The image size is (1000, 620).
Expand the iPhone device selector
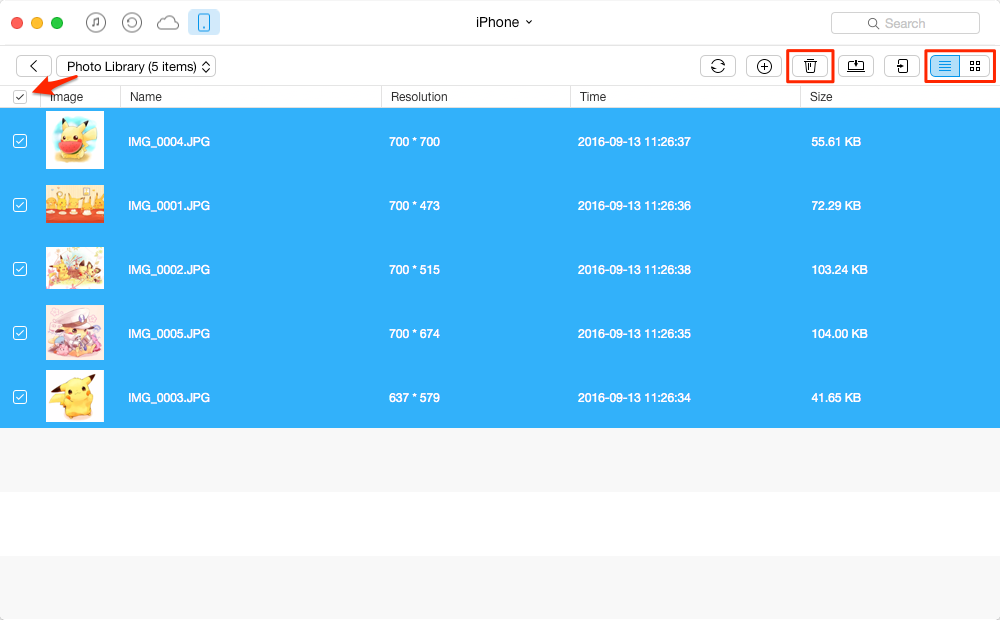(504, 22)
